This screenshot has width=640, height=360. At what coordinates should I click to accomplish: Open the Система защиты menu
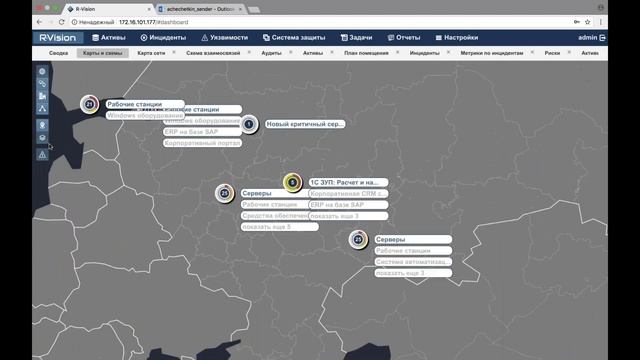pyautogui.click(x=294, y=38)
